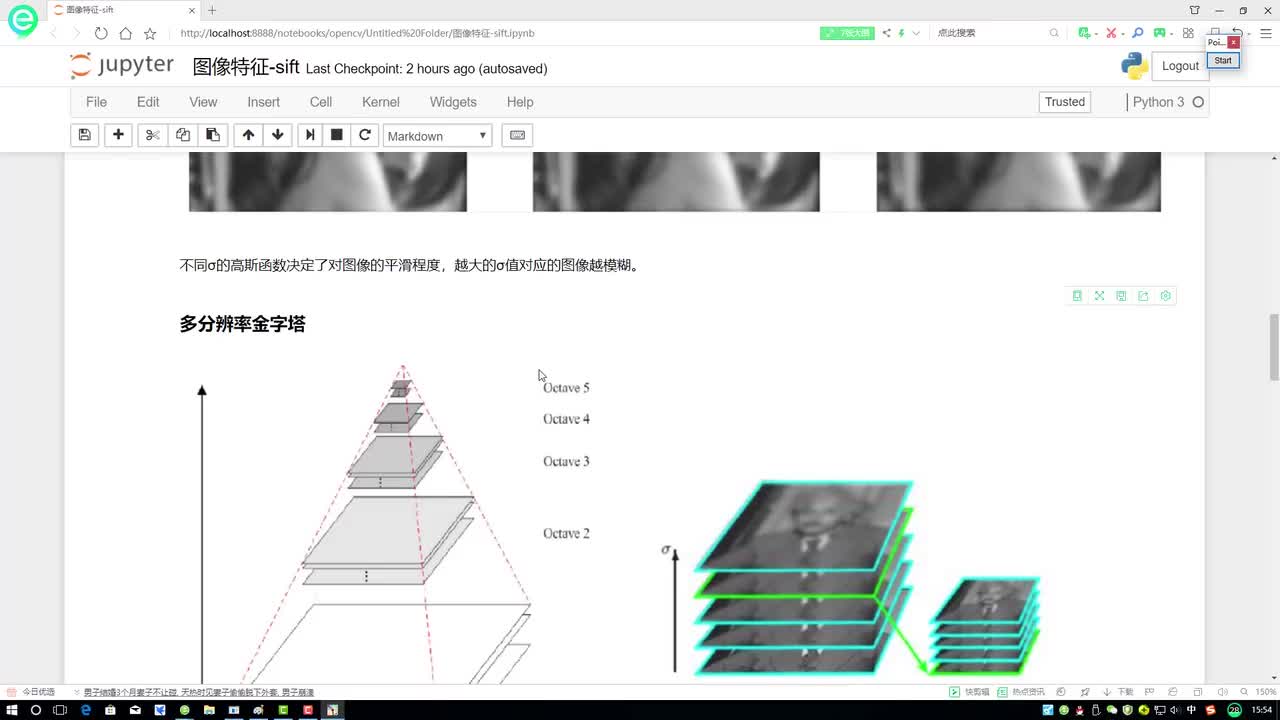Screen dimensions: 1280x720
Task: Click the page vertical scrollbar thumb
Action: pyautogui.click(x=1274, y=347)
